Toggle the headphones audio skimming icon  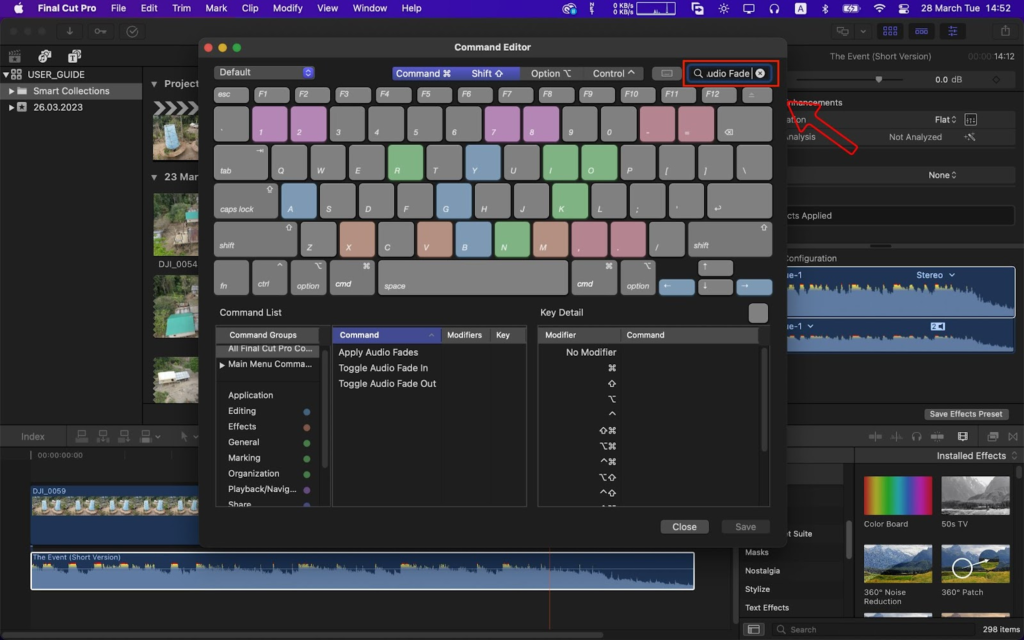click(x=916, y=436)
